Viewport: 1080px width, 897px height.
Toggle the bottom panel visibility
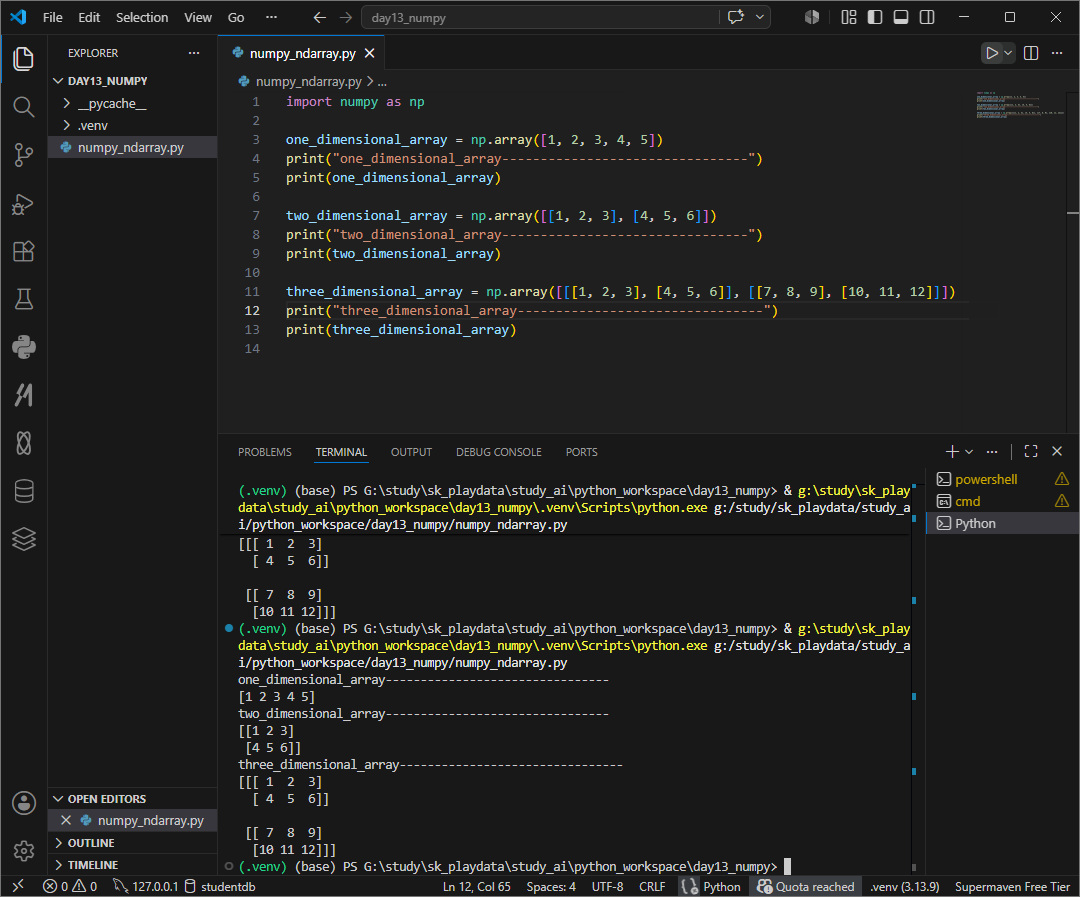[901, 17]
